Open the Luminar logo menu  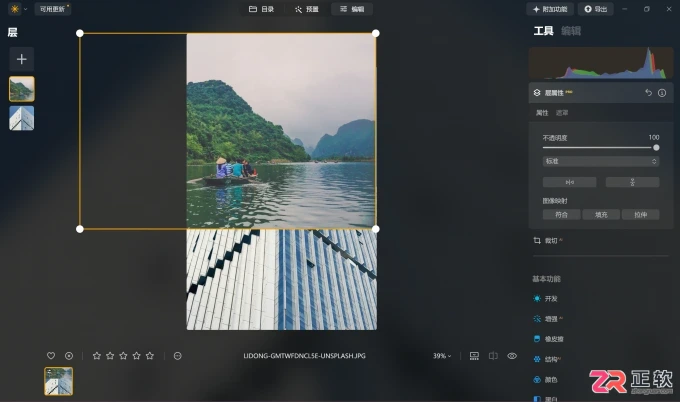pyautogui.click(x=15, y=9)
